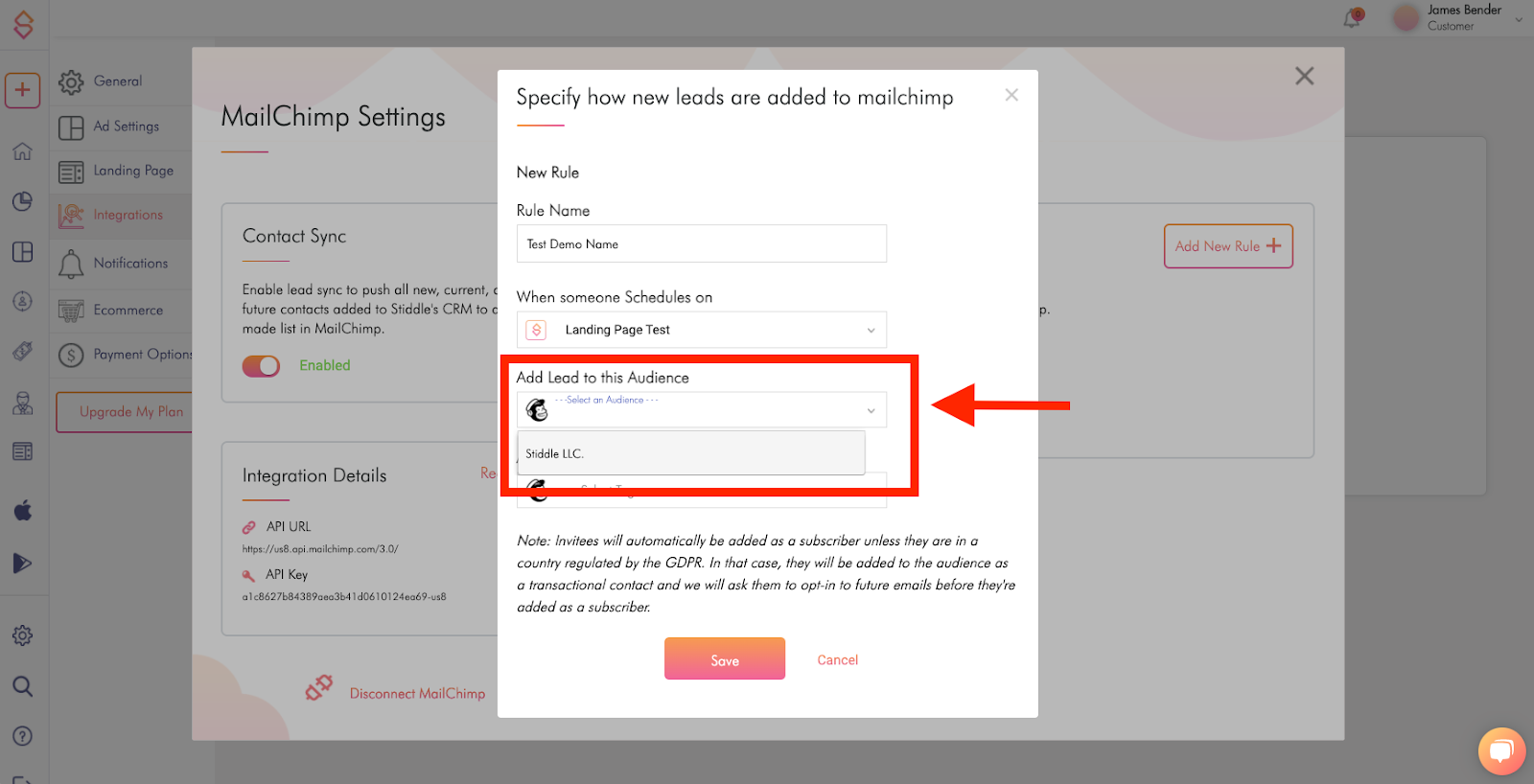The width and height of the screenshot is (1534, 784).
Task: Click the play arrow icon in sidebar
Action: [23, 563]
